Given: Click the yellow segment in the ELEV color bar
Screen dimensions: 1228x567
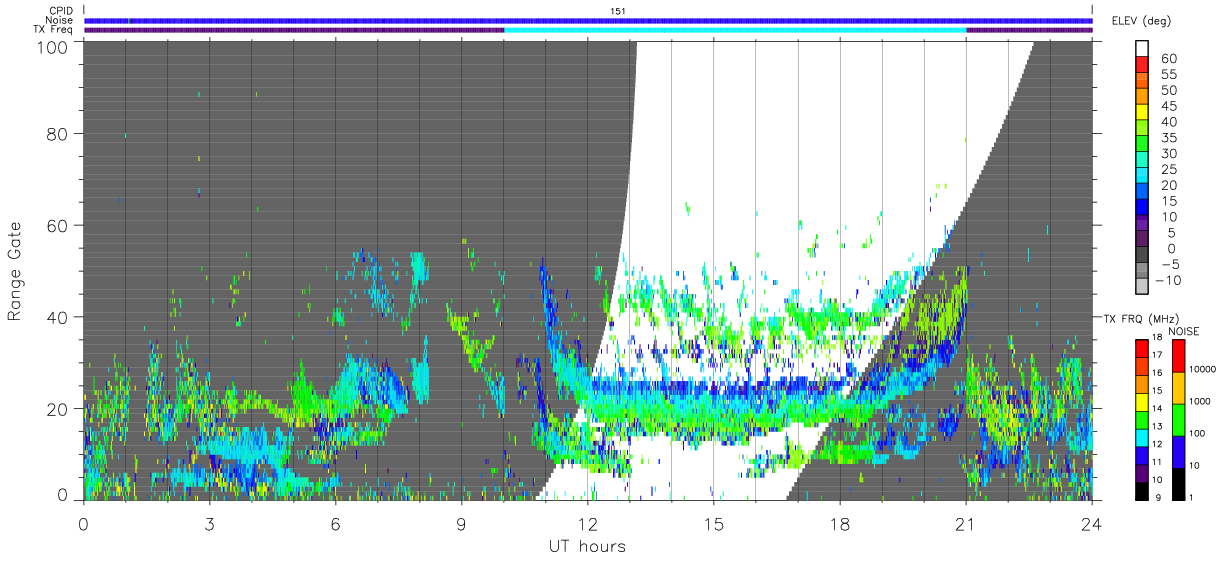Looking at the screenshot, I should click(x=1142, y=112).
